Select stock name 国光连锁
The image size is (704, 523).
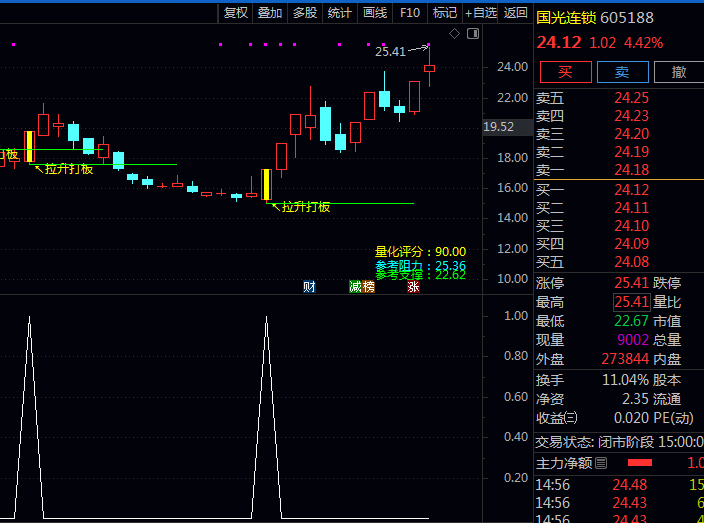[x=566, y=18]
